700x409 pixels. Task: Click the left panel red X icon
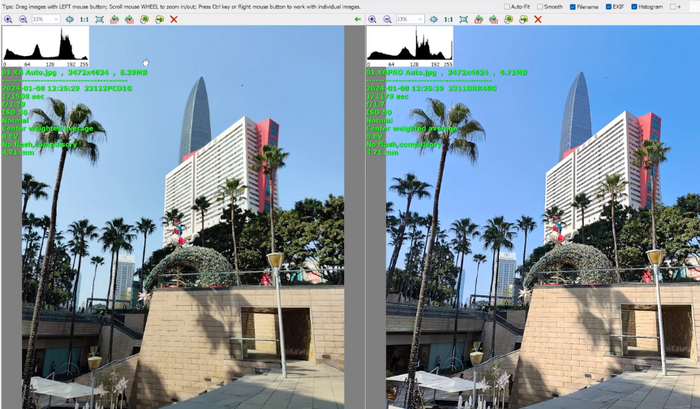click(174, 19)
